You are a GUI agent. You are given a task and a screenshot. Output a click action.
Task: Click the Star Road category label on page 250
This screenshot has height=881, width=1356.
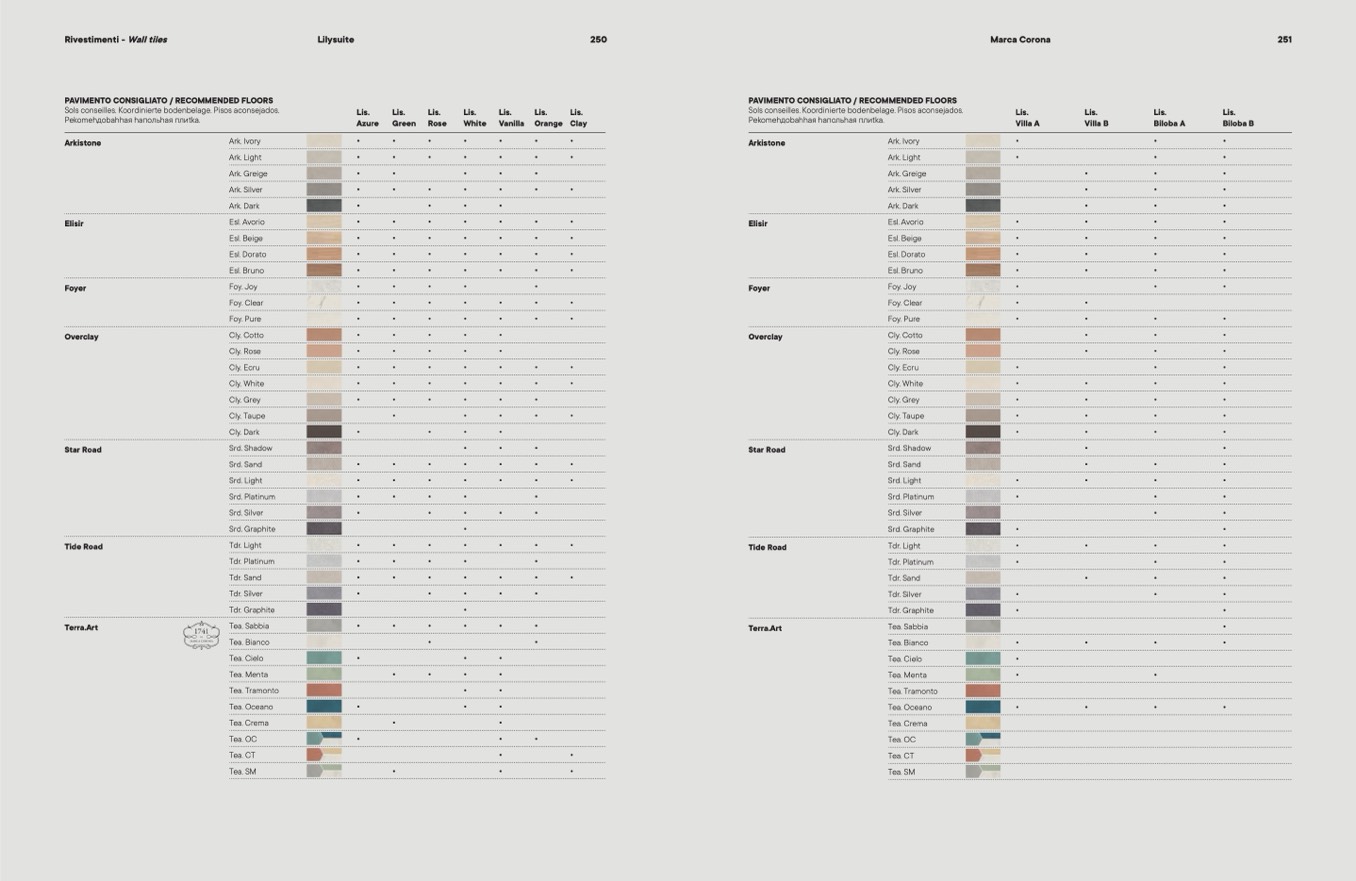(x=83, y=450)
